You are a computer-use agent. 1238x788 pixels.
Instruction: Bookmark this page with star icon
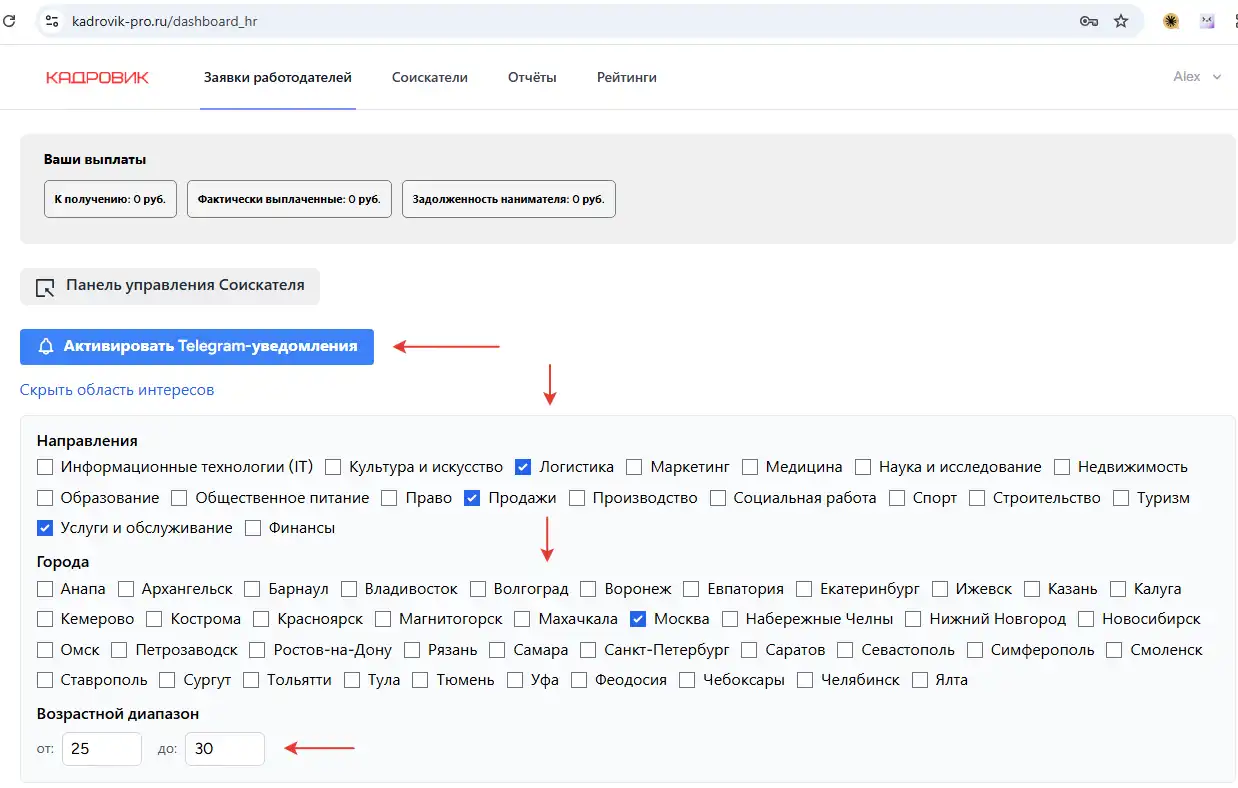(x=1121, y=21)
